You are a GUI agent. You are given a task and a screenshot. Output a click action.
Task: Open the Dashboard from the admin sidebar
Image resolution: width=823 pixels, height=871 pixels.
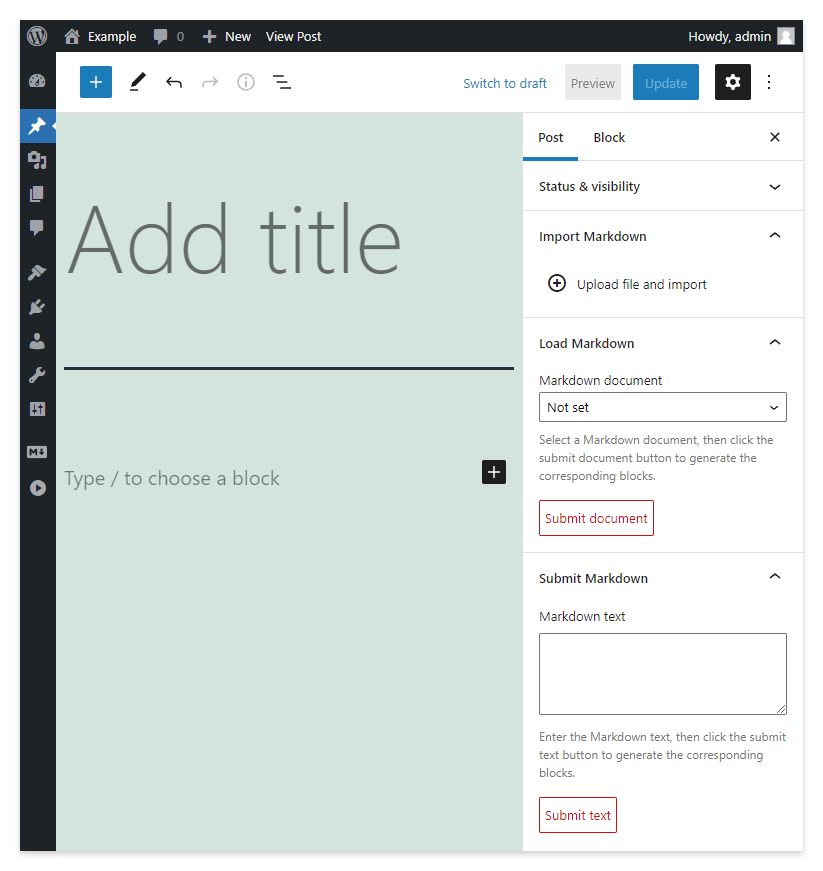(x=37, y=81)
